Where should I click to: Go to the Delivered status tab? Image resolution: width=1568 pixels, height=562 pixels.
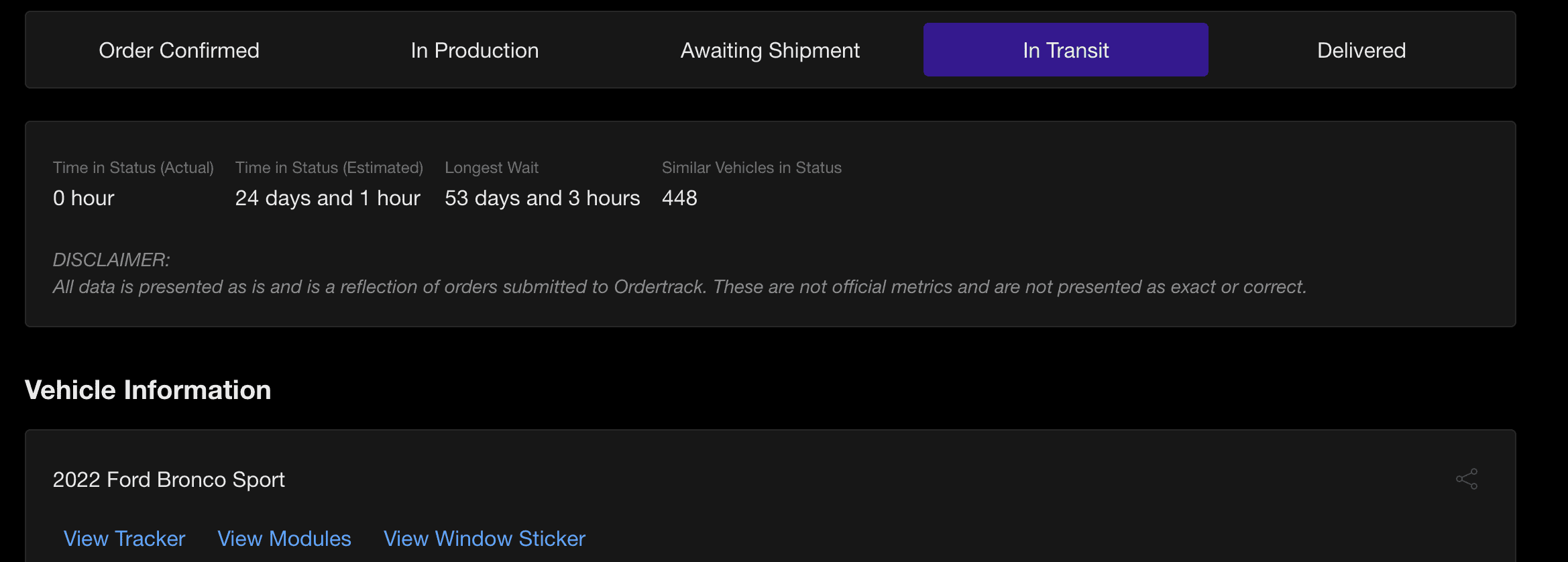click(1361, 50)
